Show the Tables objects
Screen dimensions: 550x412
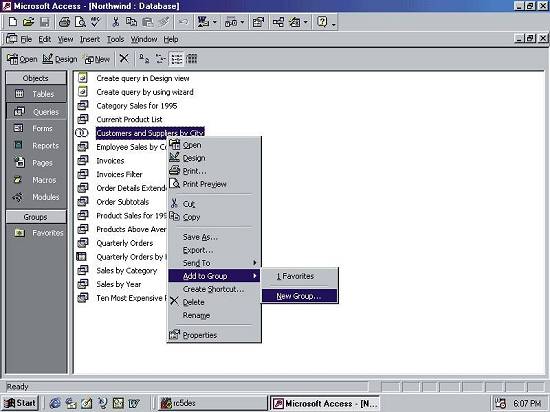click(36, 94)
